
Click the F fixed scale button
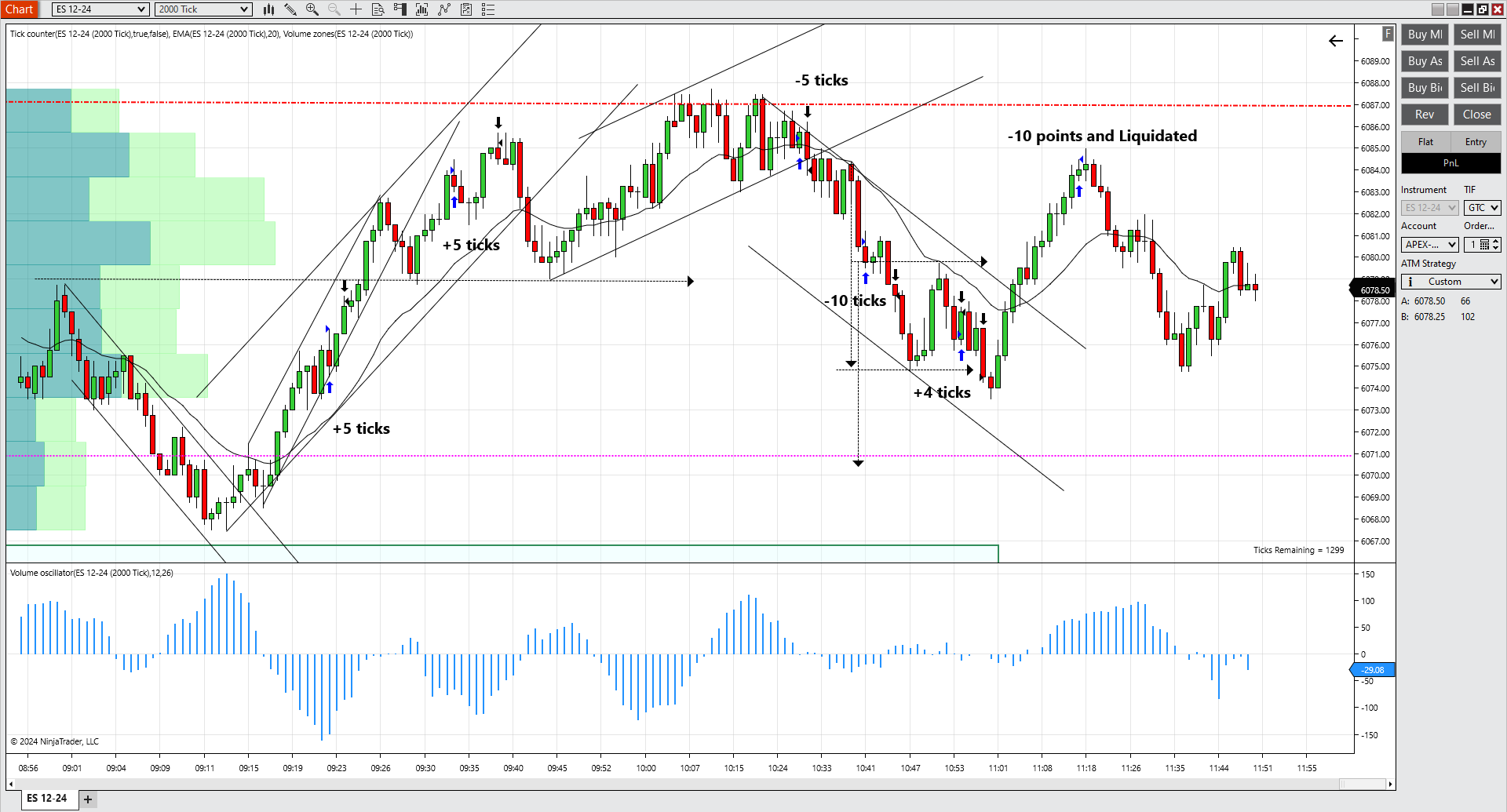(1388, 33)
